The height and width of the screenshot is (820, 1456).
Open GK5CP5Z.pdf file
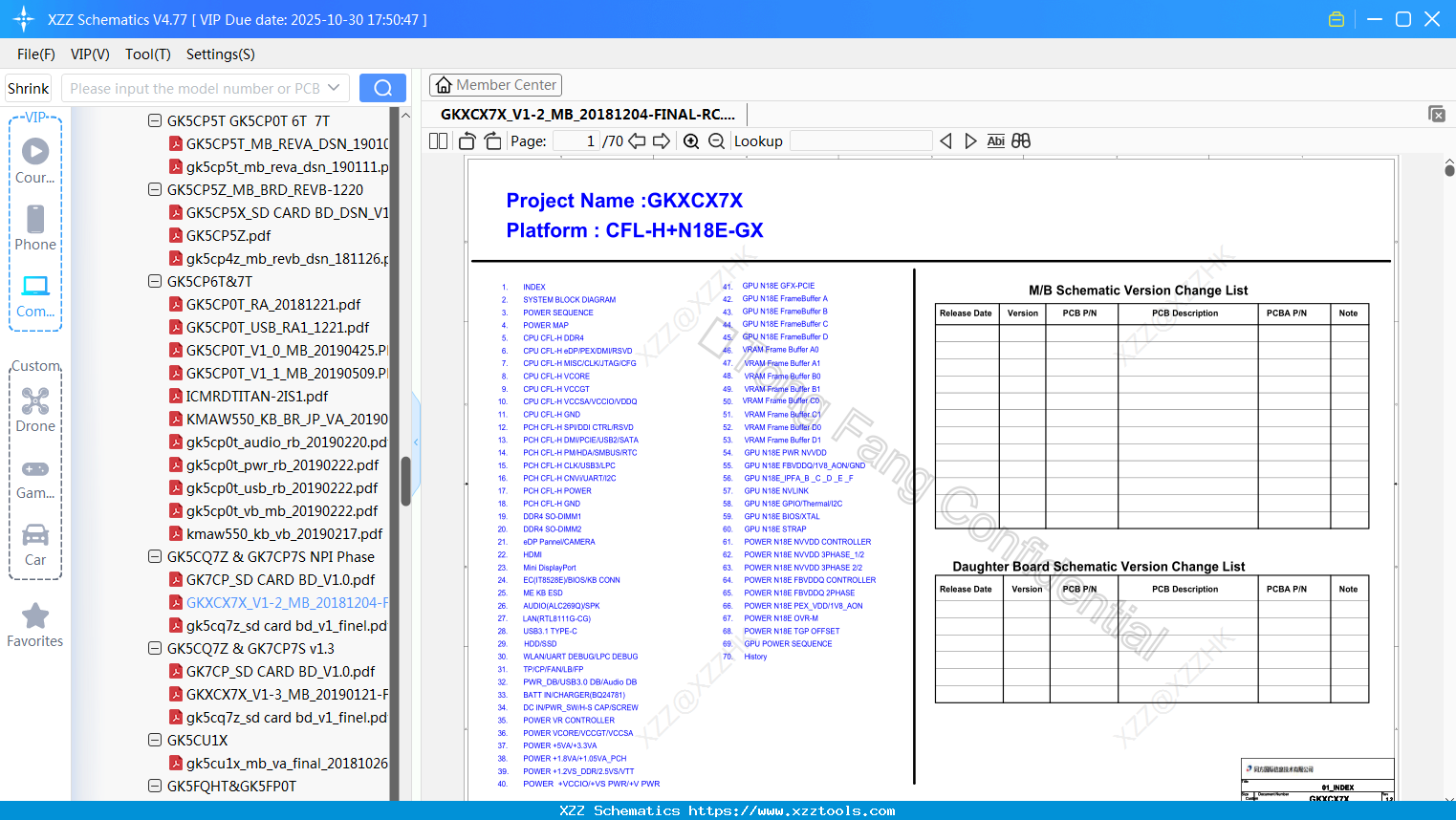[x=228, y=235]
